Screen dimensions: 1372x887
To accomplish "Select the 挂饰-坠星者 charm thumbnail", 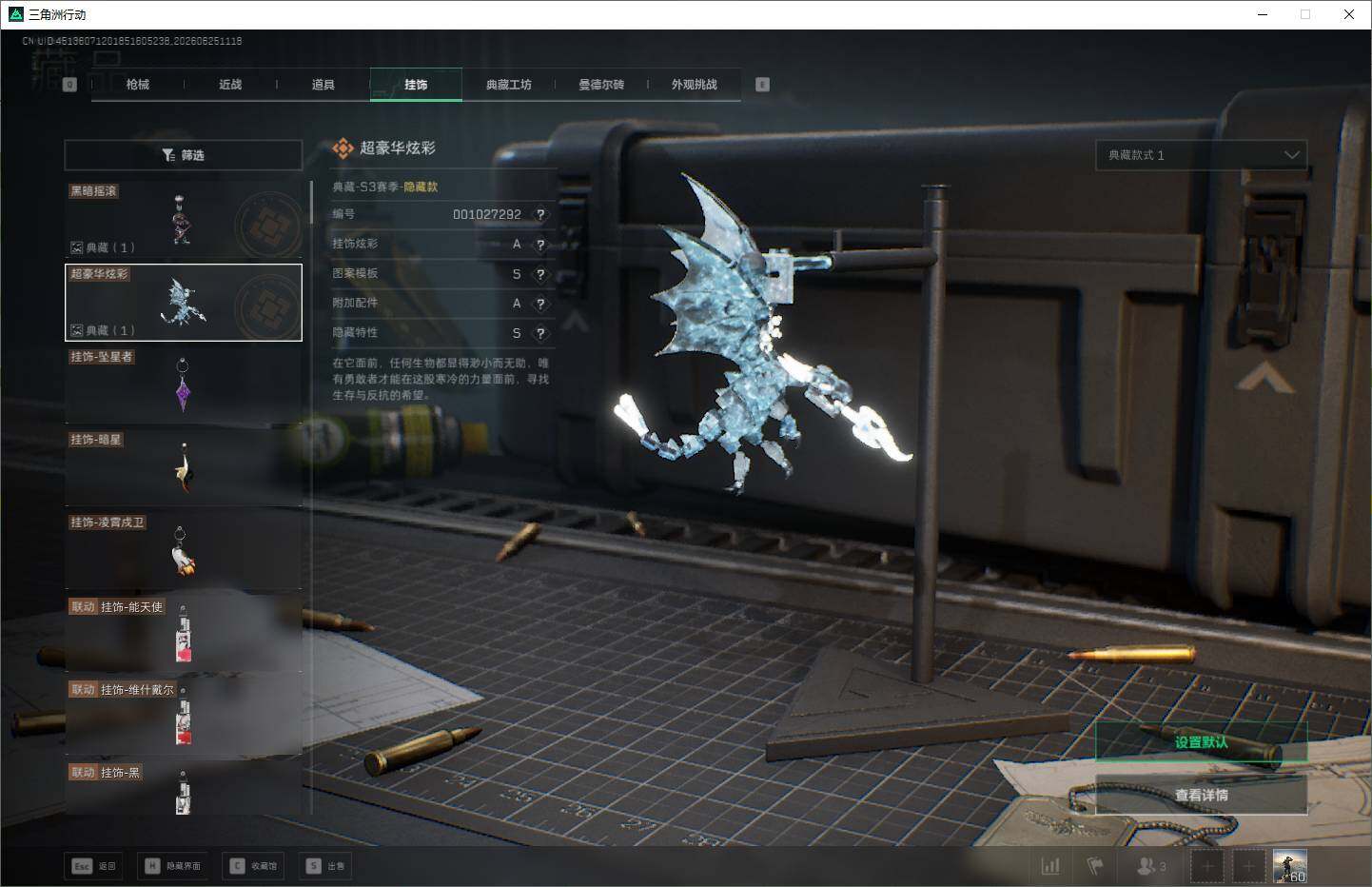I will pyautogui.click(x=184, y=385).
